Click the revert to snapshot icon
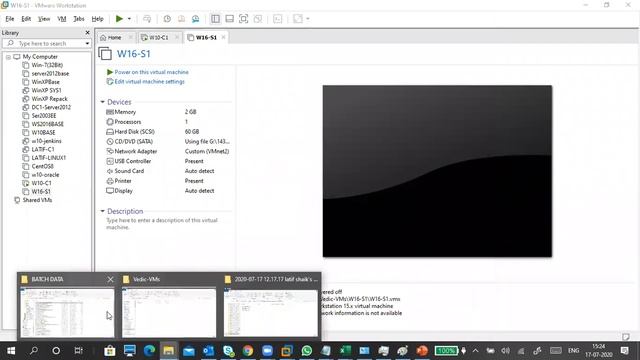 tap(181, 19)
